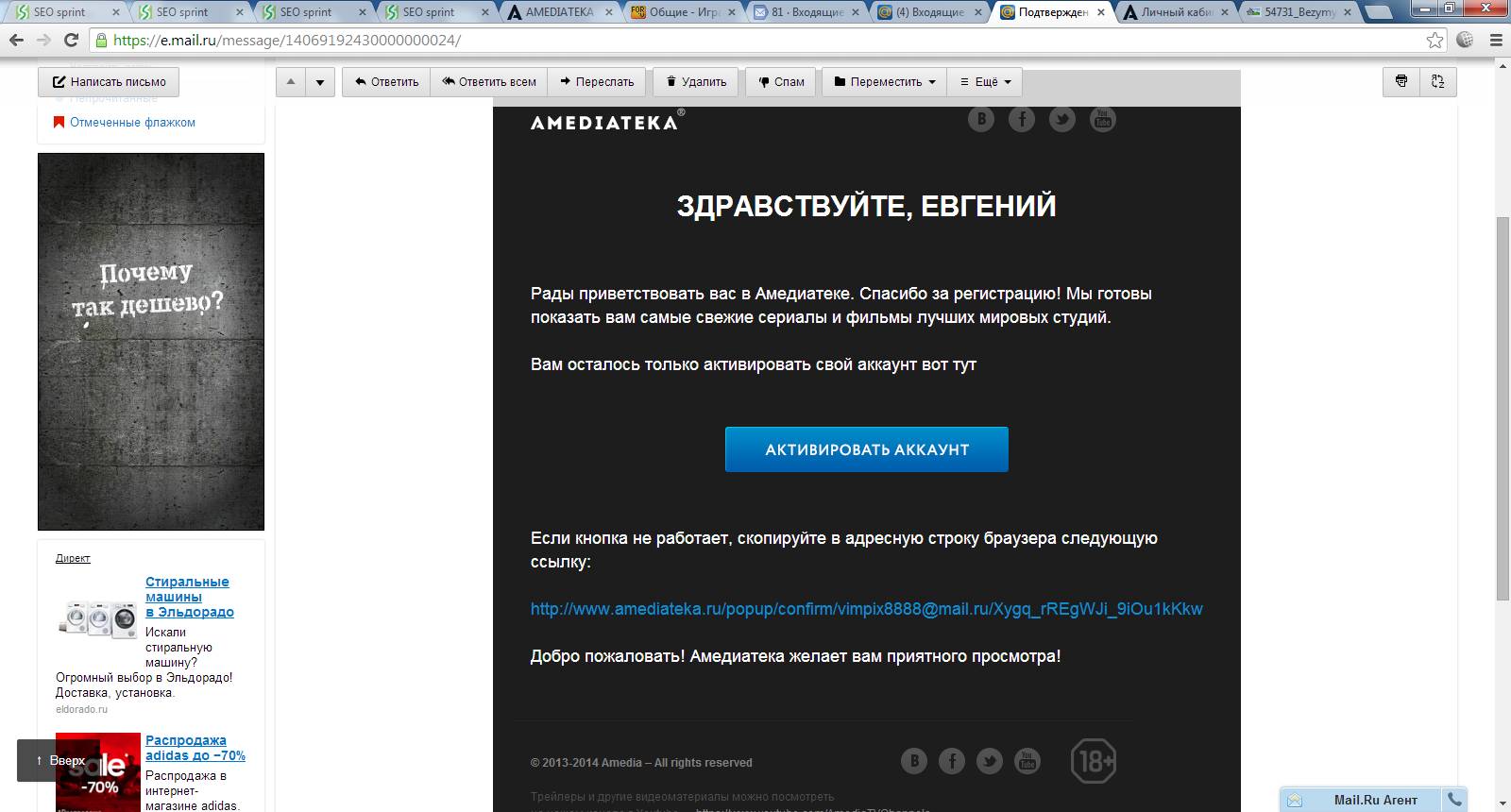This screenshot has height=812, width=1511.
Task: Click Написать письмо button
Action: click(x=109, y=82)
